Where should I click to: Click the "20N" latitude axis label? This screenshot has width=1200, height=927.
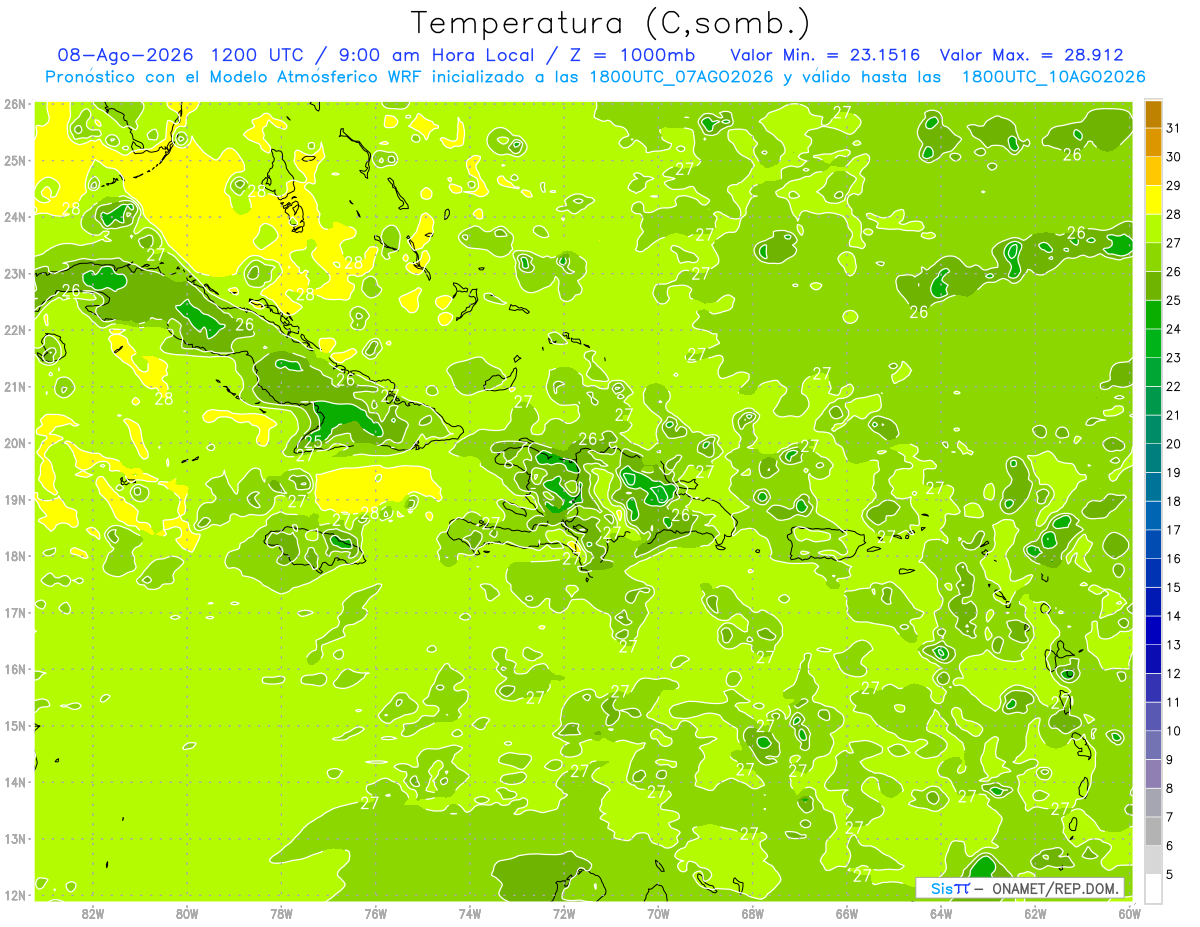click(14, 443)
